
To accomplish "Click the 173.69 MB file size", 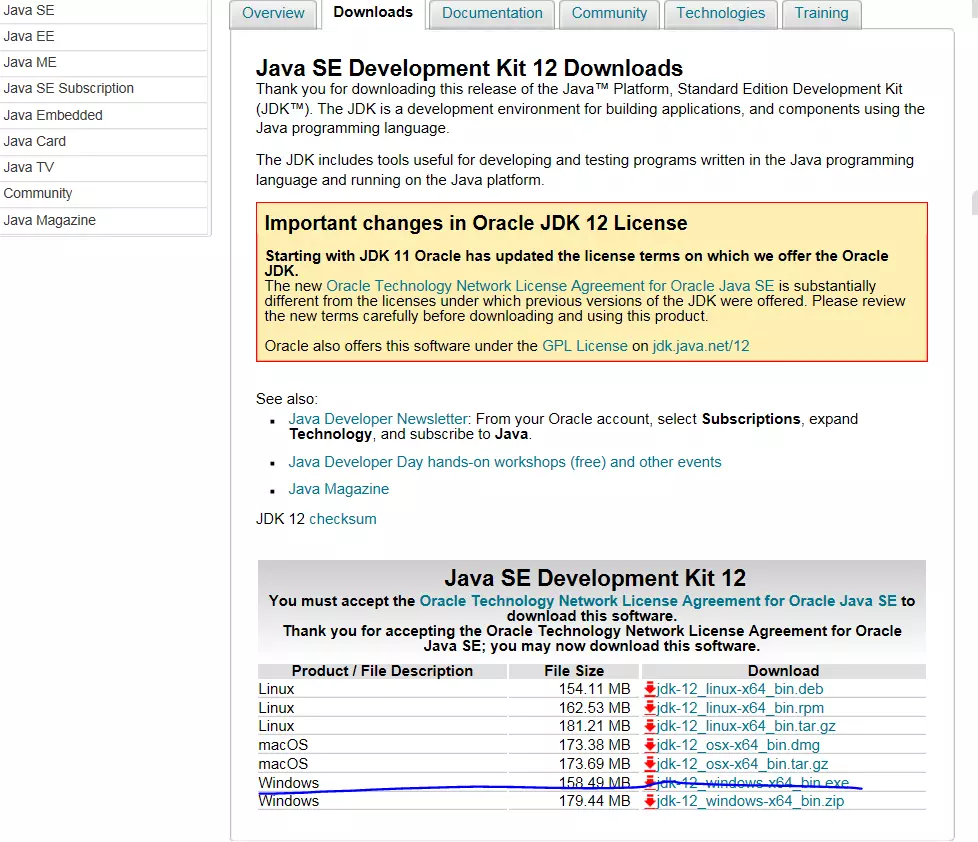I will tap(594, 763).
